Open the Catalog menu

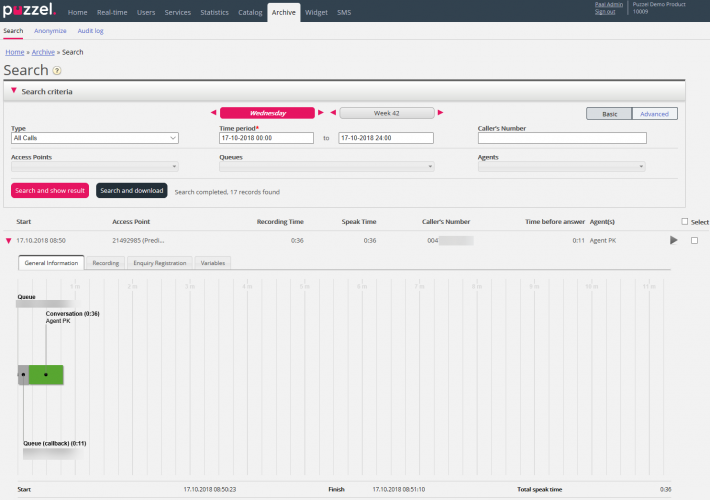click(250, 12)
